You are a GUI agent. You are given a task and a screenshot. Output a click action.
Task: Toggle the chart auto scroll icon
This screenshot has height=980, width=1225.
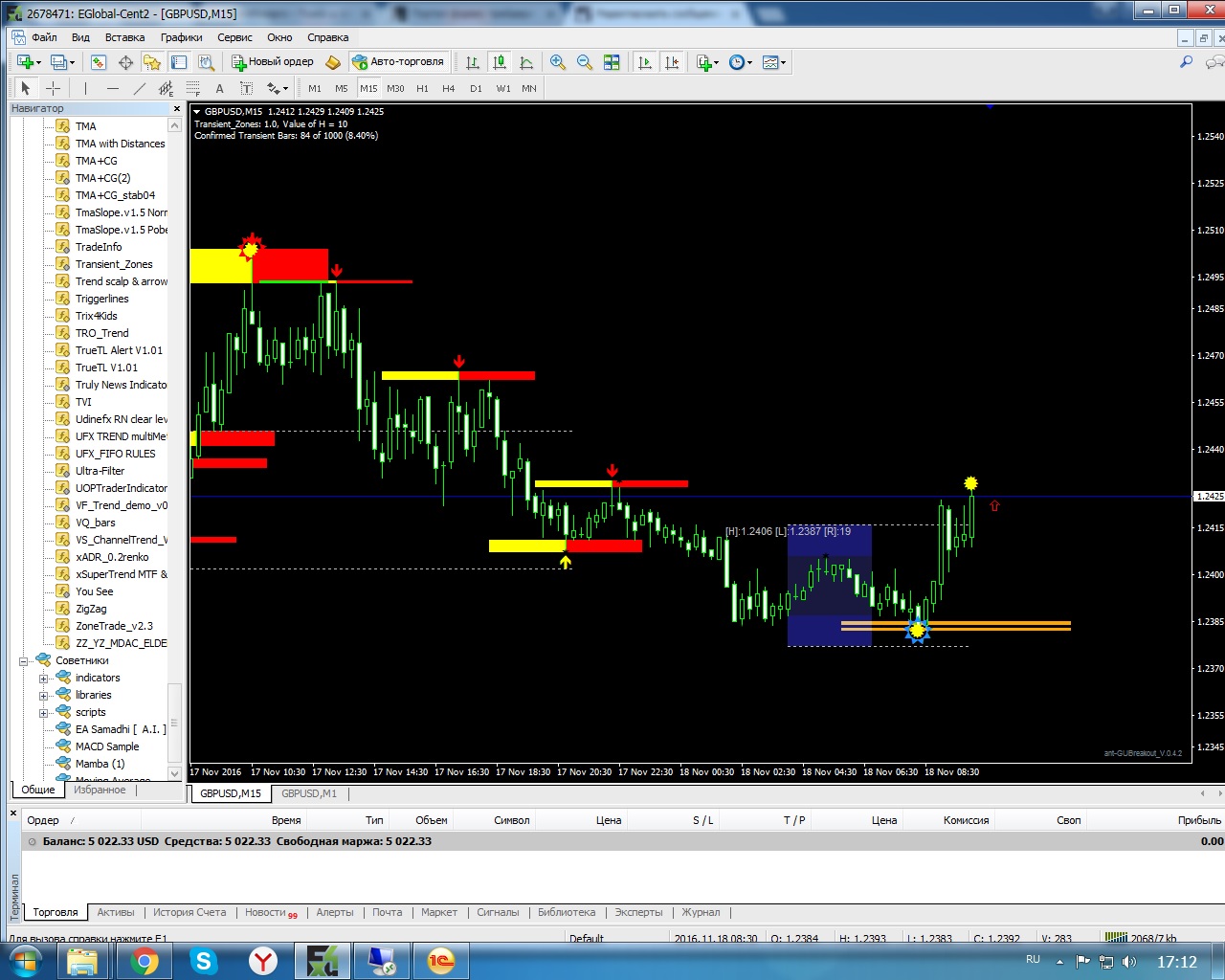click(645, 62)
